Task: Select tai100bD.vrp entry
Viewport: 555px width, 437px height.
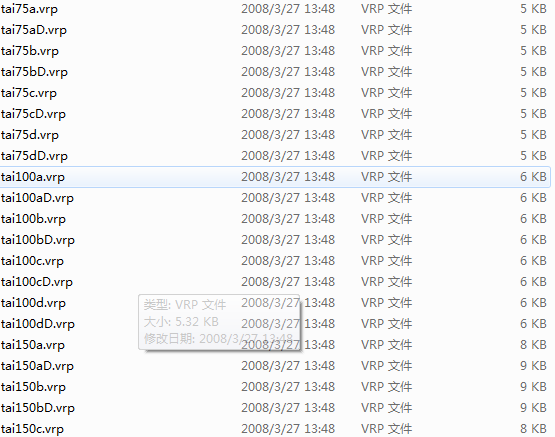Action: coord(38,240)
